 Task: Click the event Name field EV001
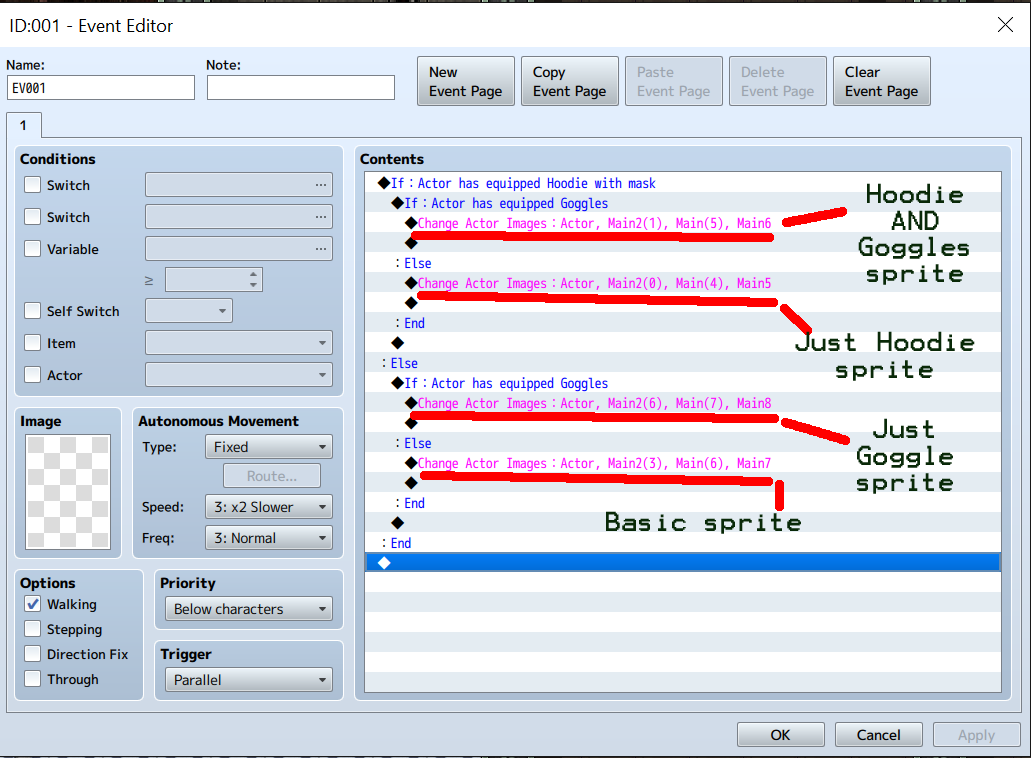pos(101,87)
